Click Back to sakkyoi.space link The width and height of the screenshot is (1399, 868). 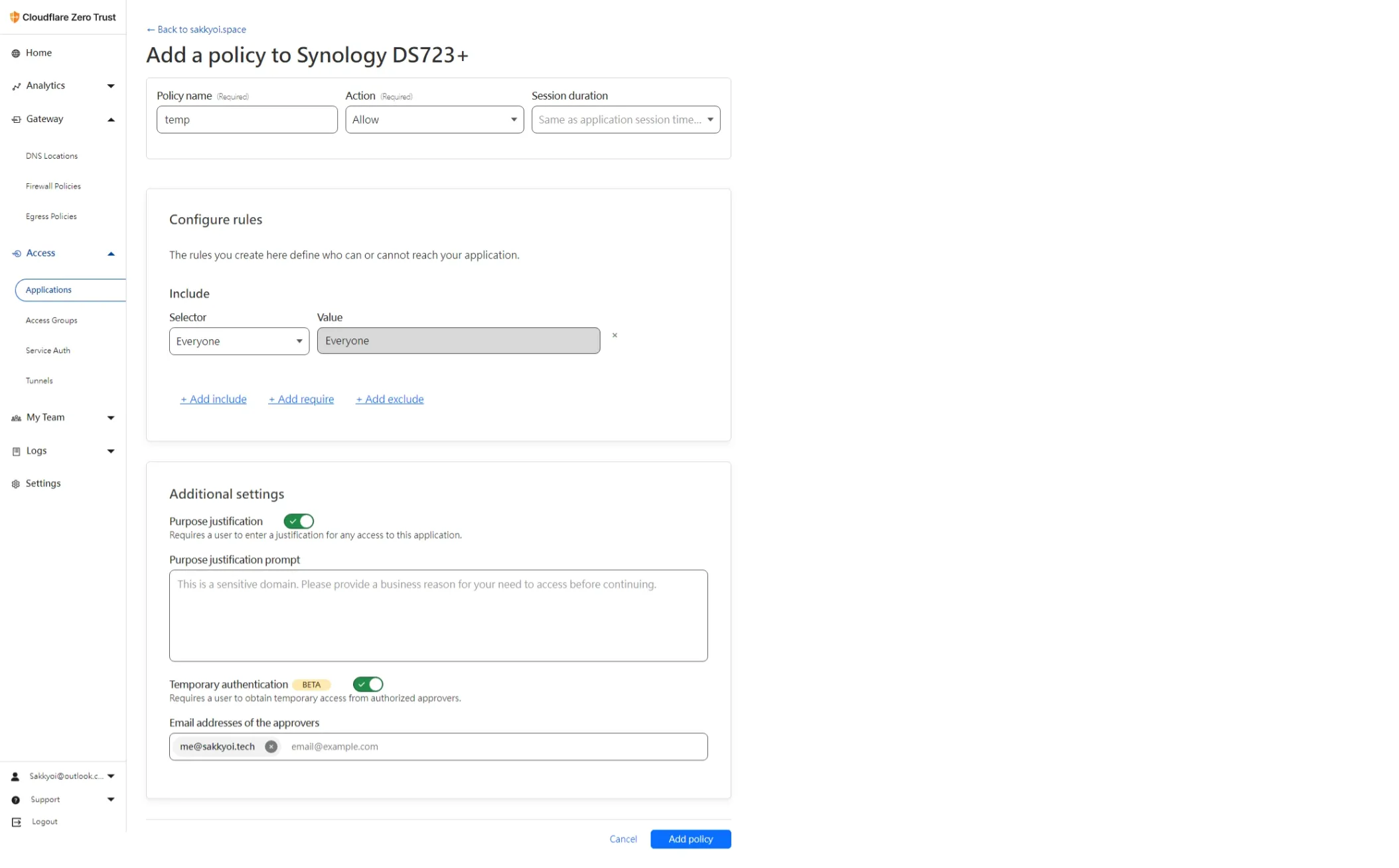[x=196, y=29]
